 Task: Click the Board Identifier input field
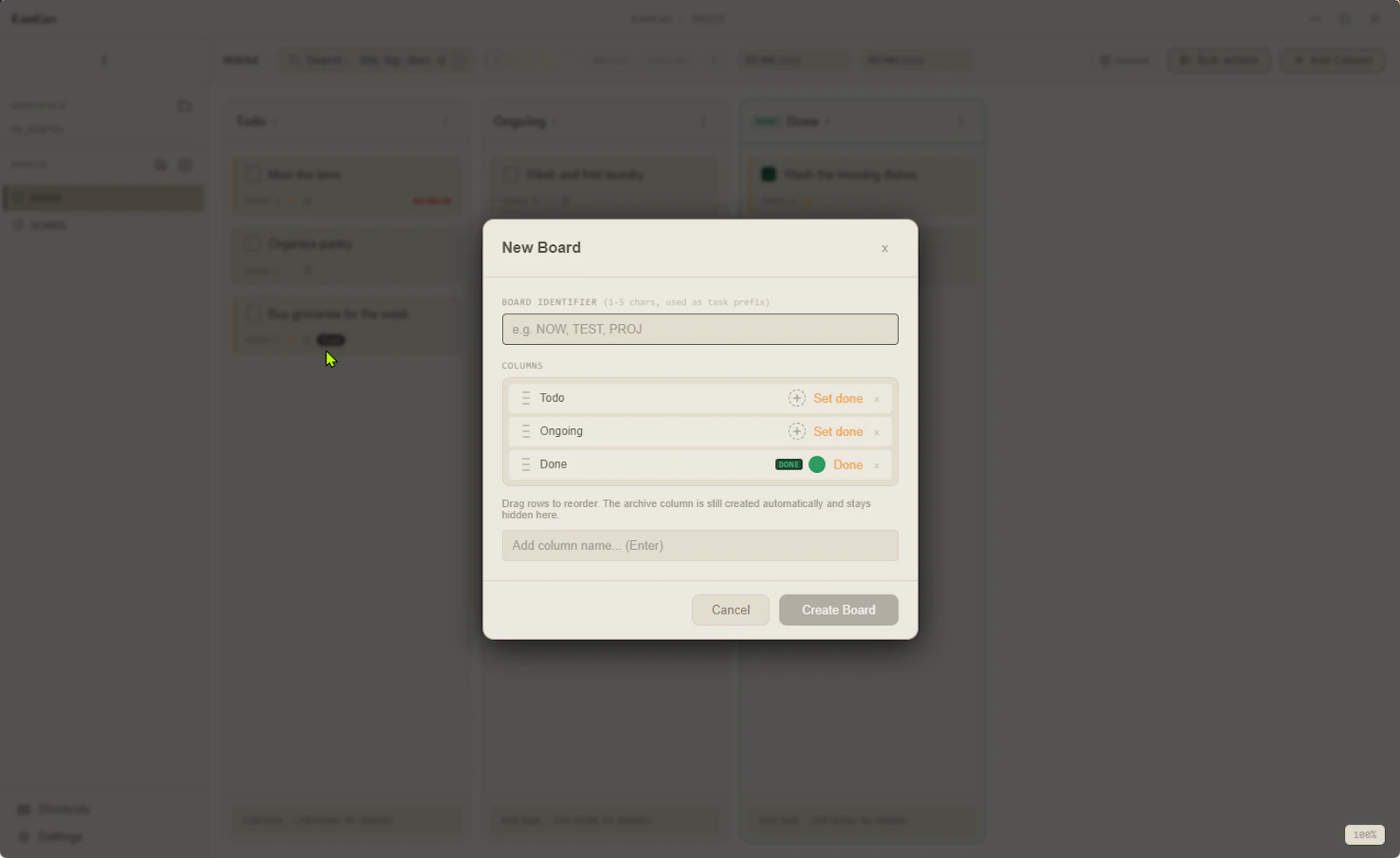700,329
